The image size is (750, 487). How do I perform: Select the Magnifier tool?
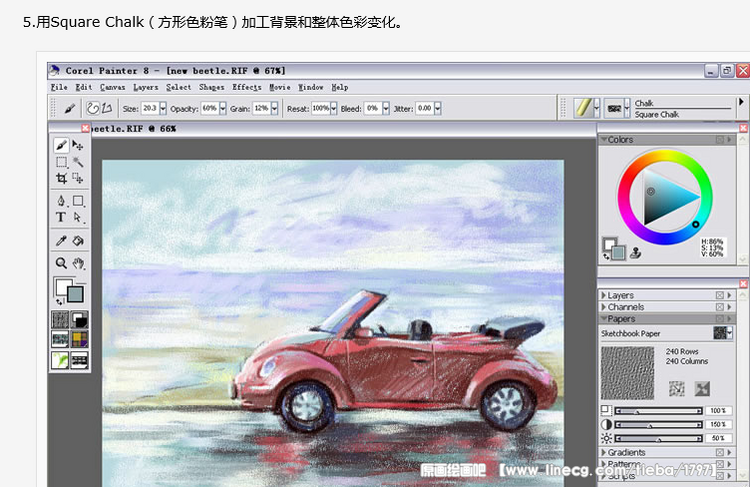(61, 263)
